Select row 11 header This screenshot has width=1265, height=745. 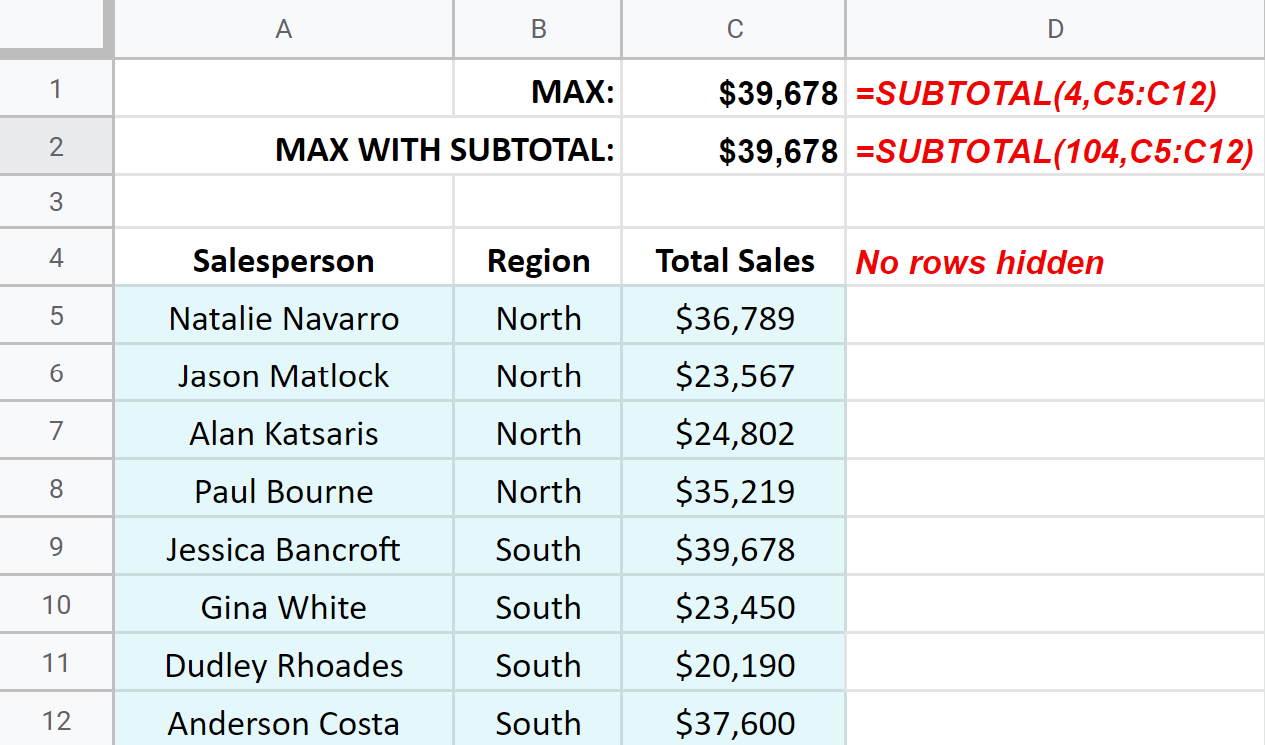tap(56, 663)
